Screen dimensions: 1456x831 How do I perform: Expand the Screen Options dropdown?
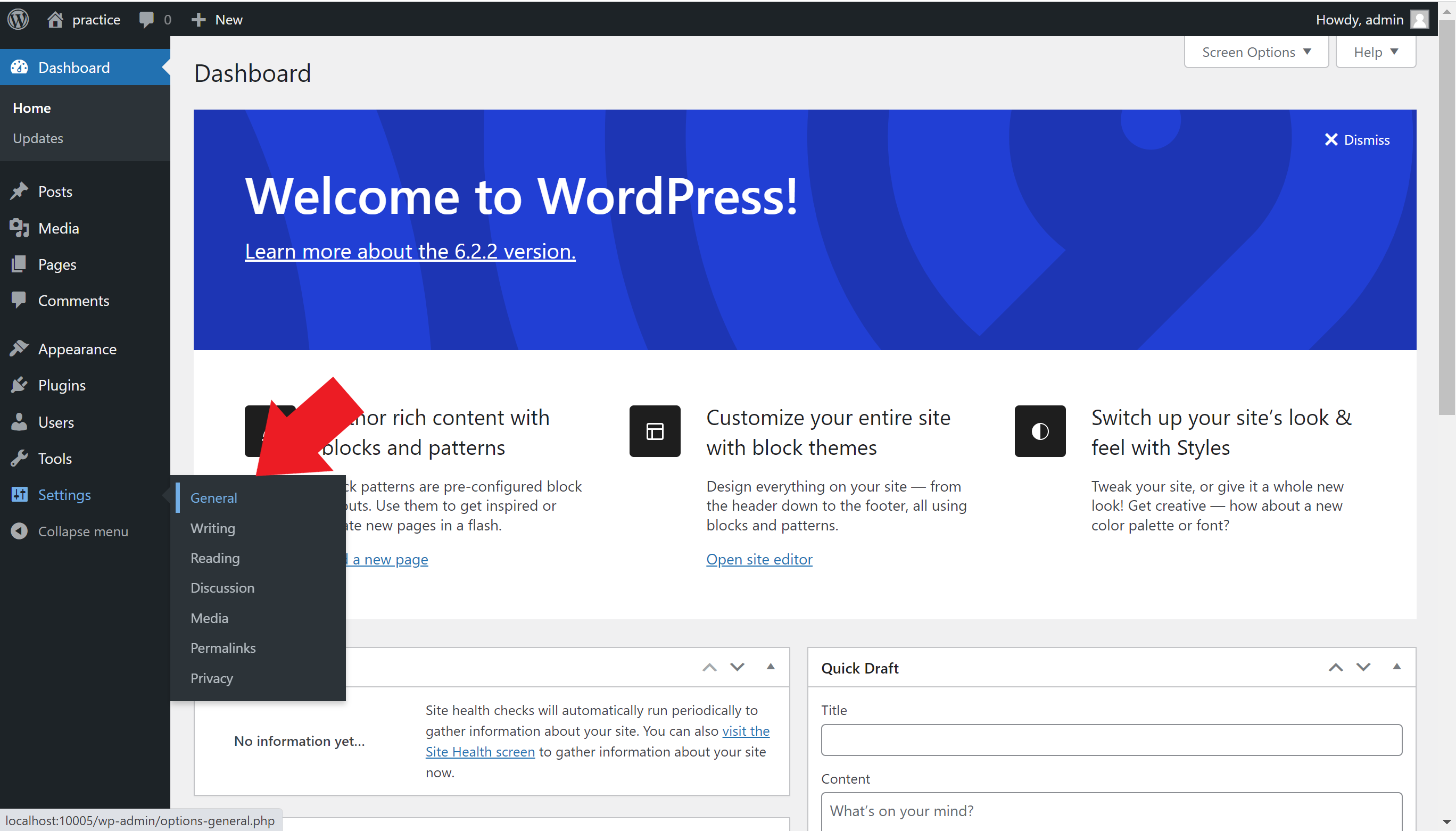point(1256,52)
